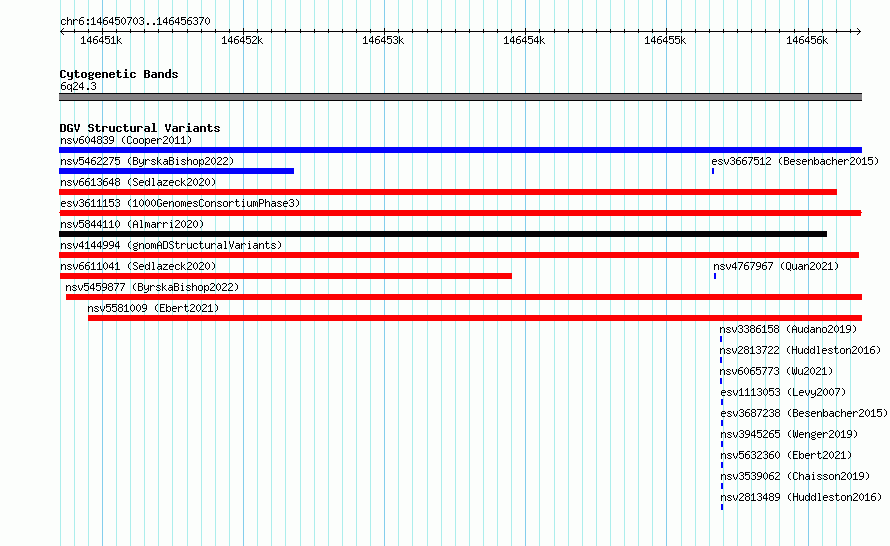
Task: Click the nsv3945265 (Wenger2019) label
Action: 790,434
